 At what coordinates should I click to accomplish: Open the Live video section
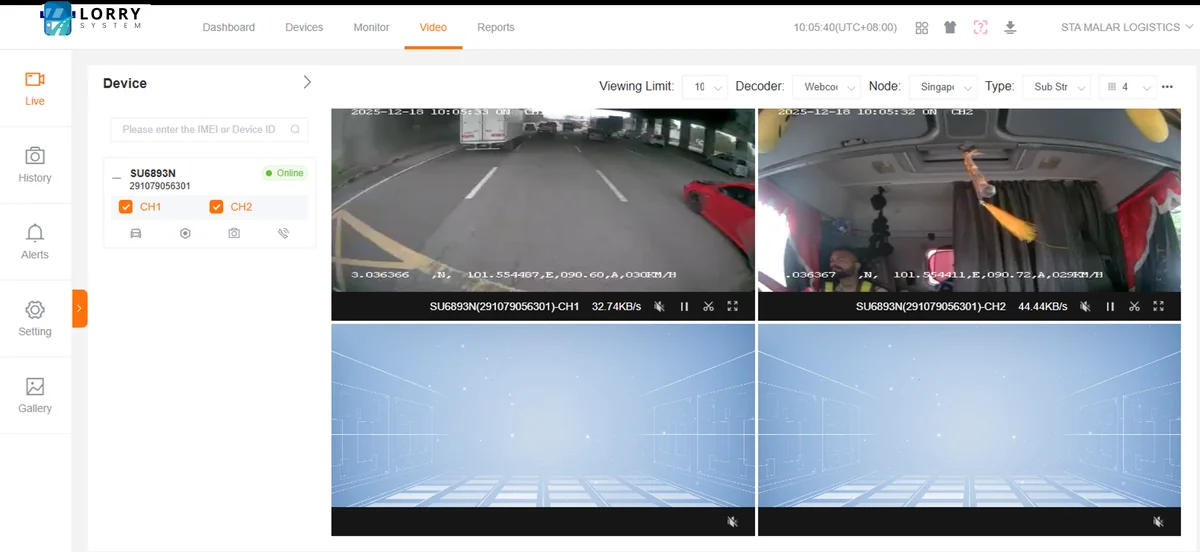tap(35, 88)
